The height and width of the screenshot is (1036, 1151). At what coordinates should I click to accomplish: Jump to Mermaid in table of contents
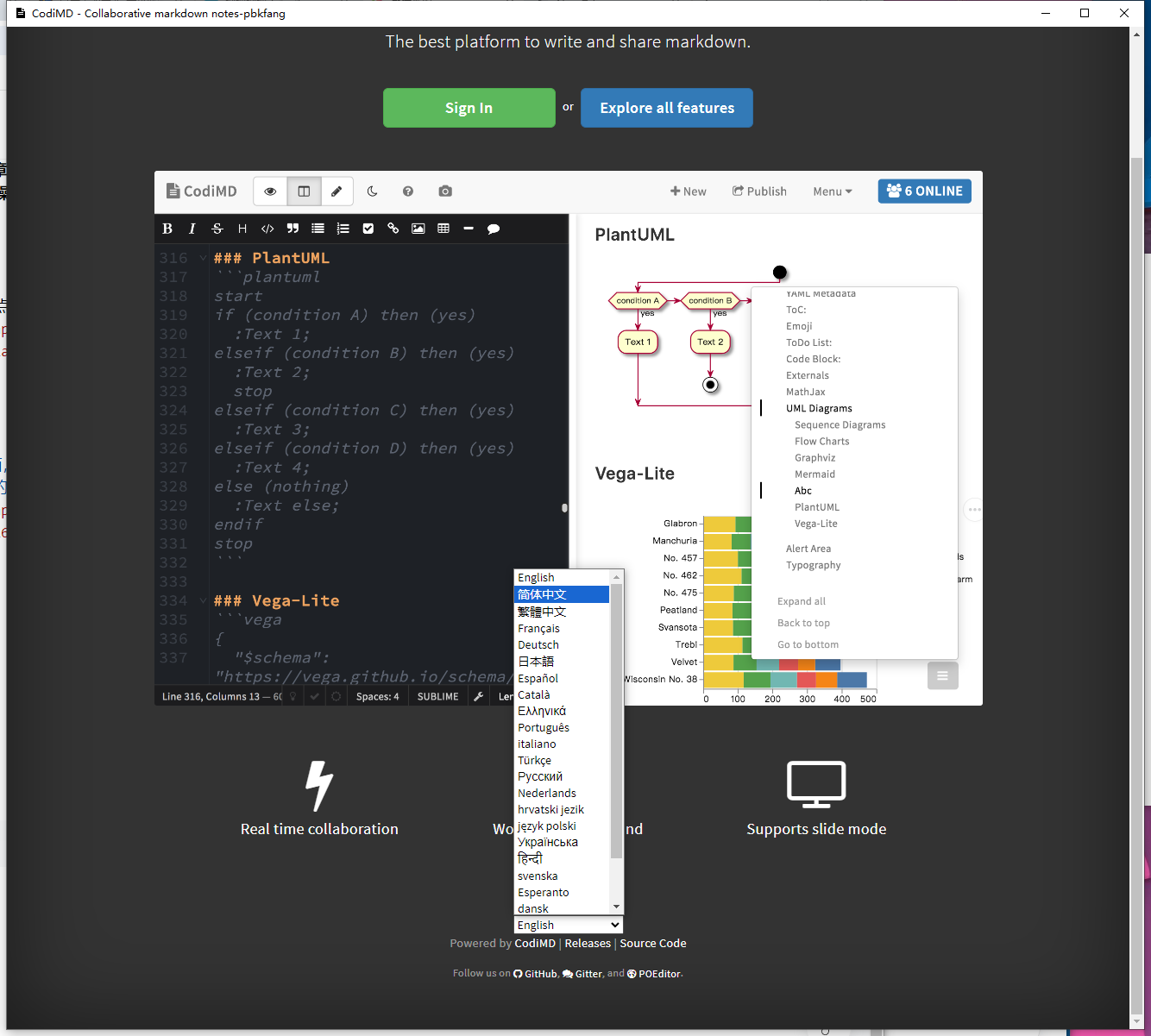pos(815,474)
